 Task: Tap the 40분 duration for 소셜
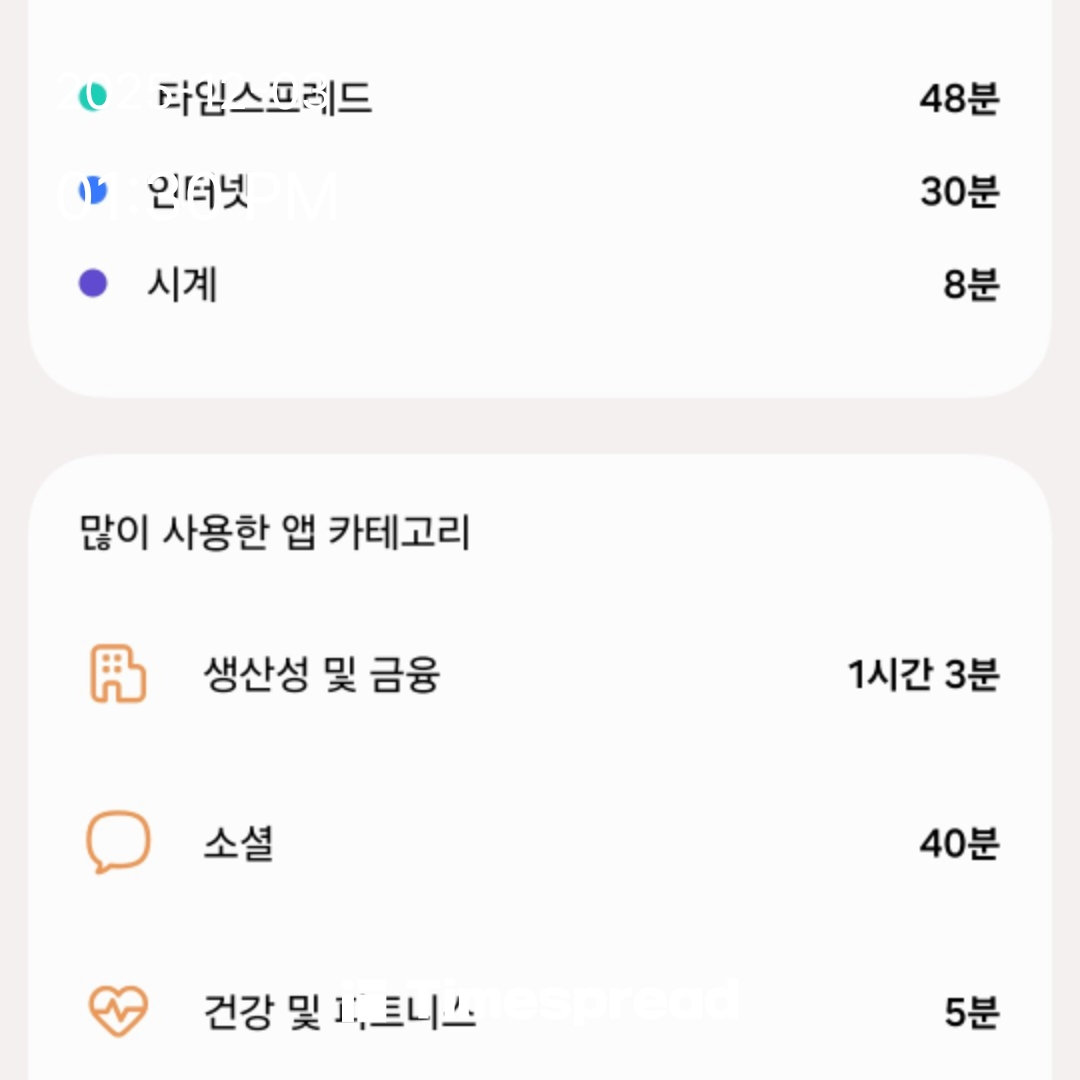pyautogui.click(x=959, y=843)
